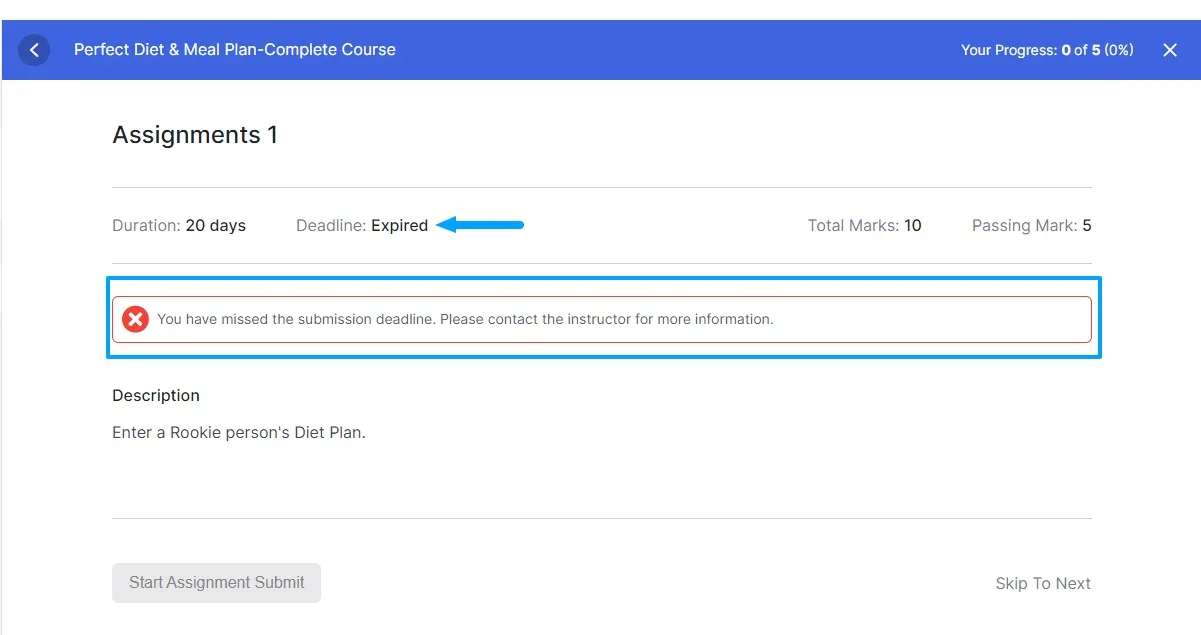Select the error indicator before the deadline message
1201x635 pixels.
point(135,319)
